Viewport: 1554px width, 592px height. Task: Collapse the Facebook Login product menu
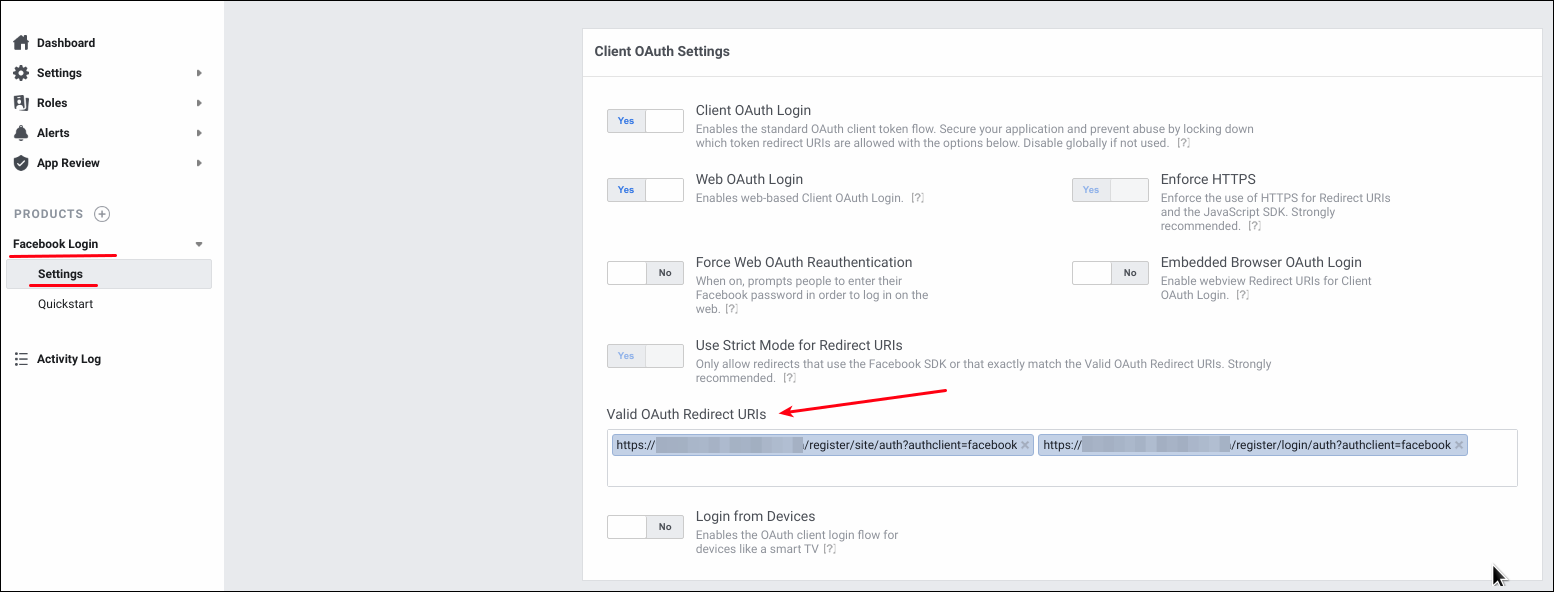coord(199,244)
